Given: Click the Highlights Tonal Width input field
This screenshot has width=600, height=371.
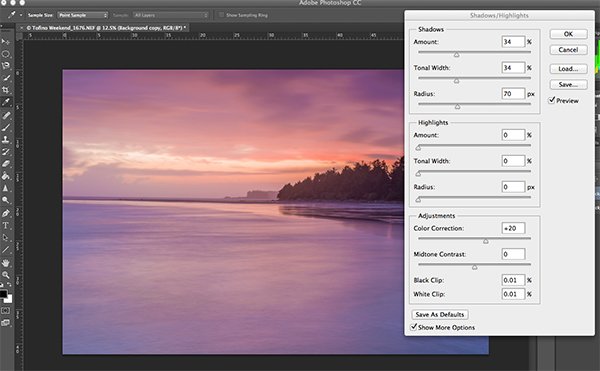Looking at the screenshot, I should point(513,161).
